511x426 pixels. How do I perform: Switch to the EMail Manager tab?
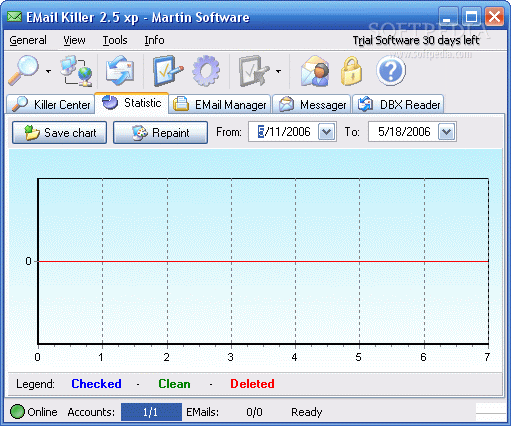pyautogui.click(x=220, y=105)
